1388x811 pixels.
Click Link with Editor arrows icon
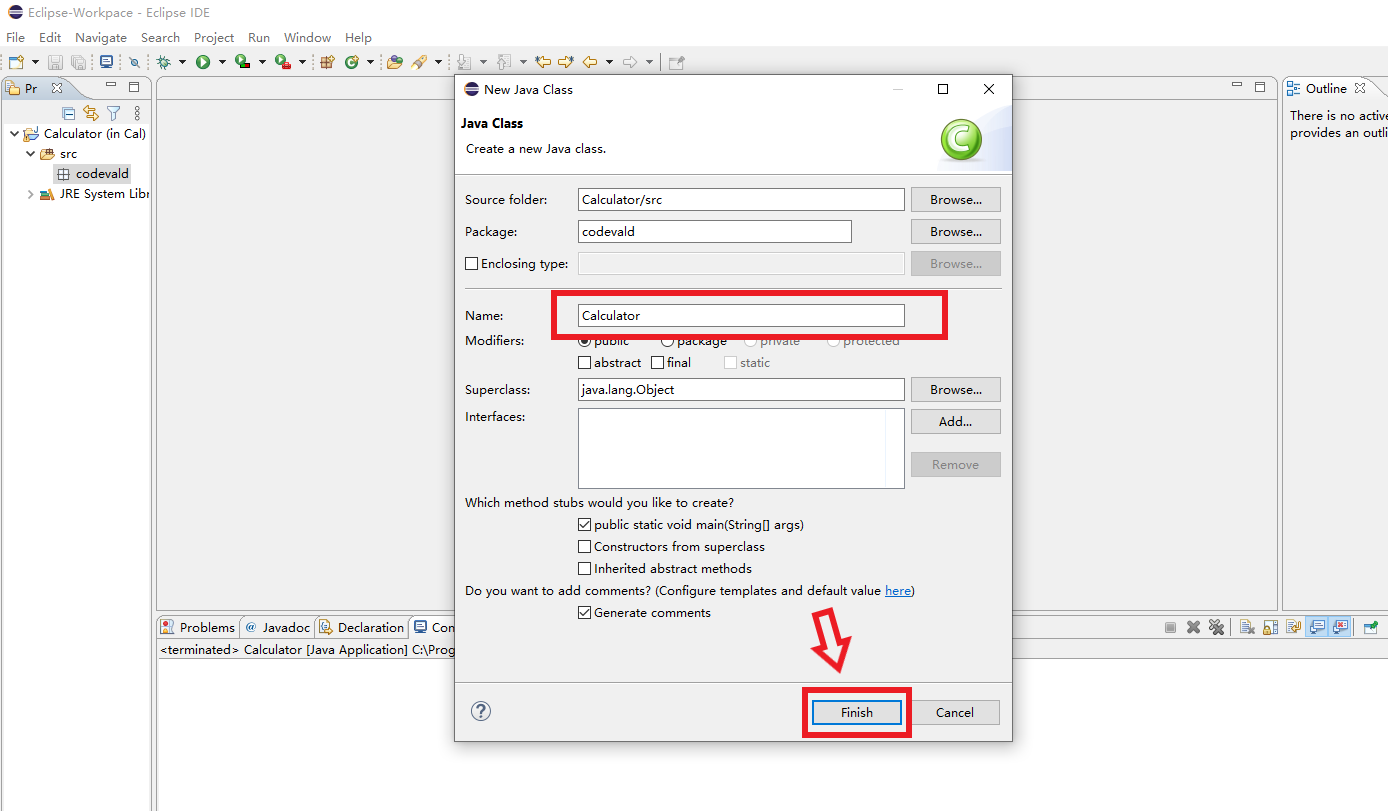91,113
